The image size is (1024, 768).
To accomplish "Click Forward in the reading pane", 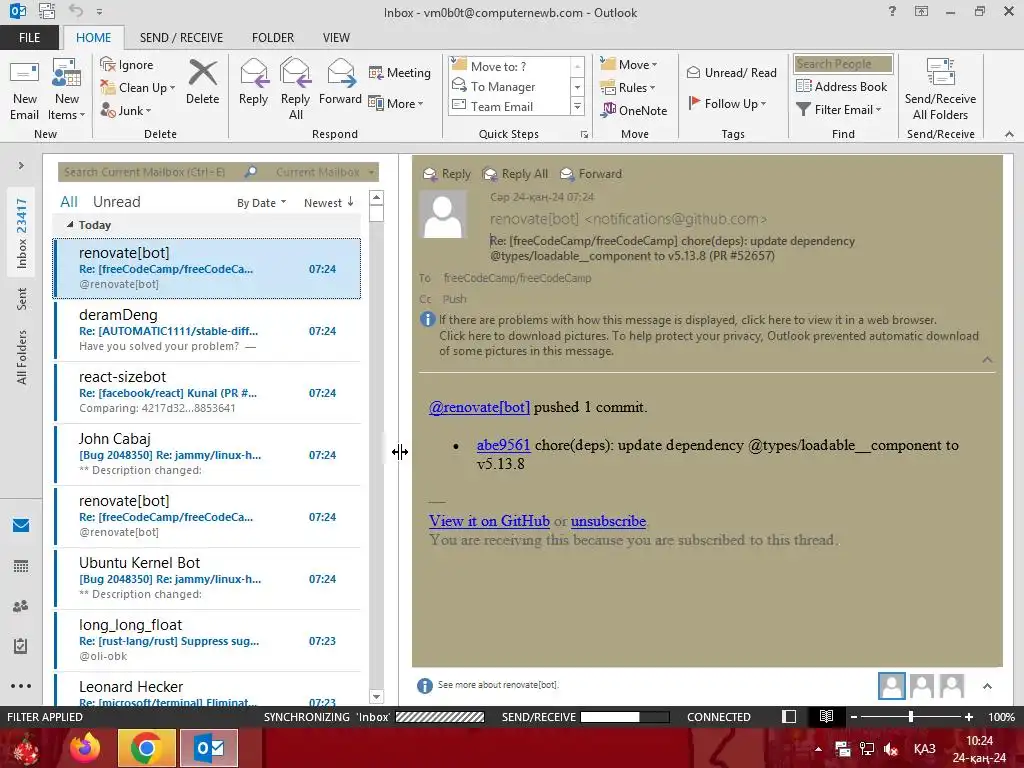I will coord(591,174).
